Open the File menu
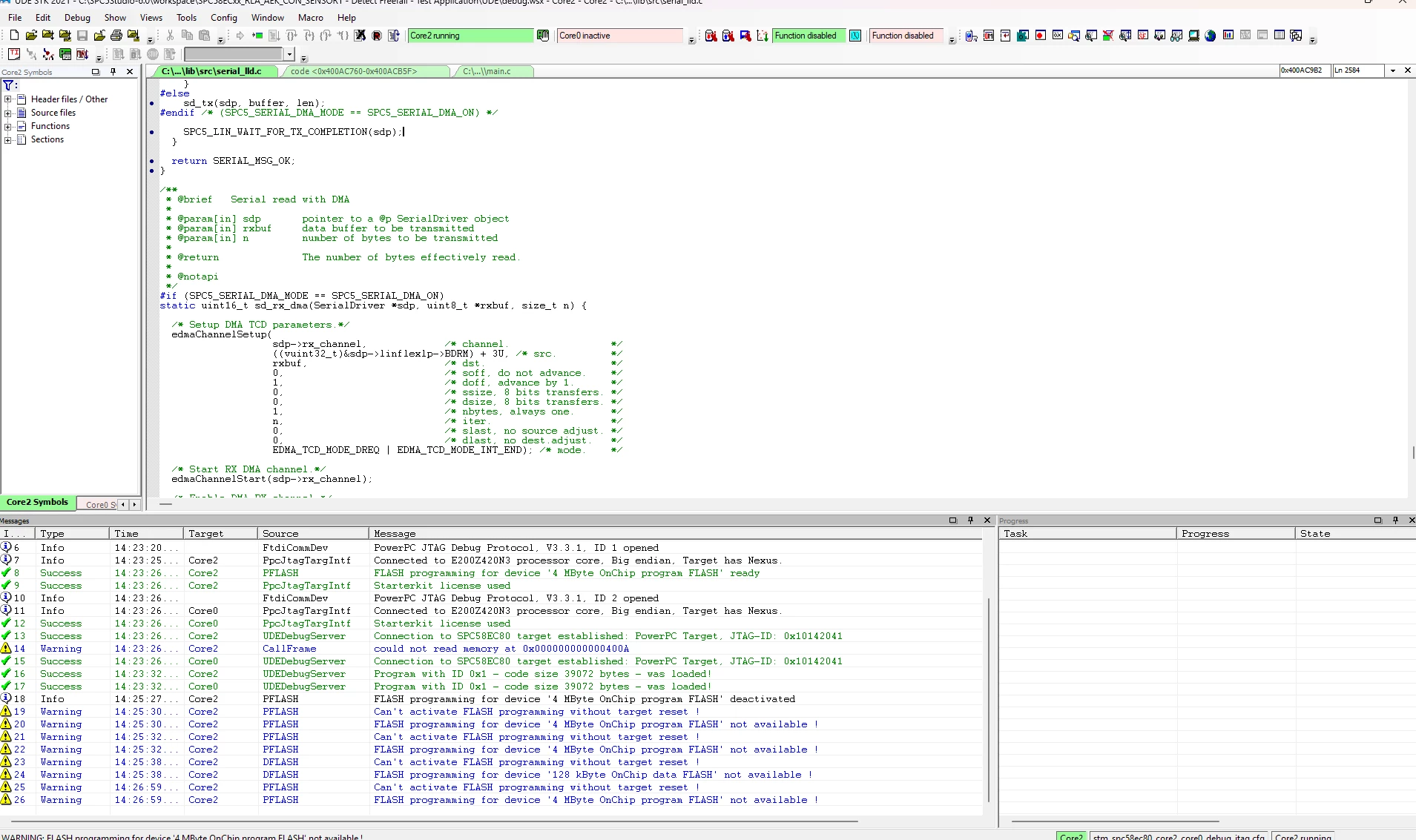The width and height of the screenshot is (1416, 840). click(x=15, y=17)
